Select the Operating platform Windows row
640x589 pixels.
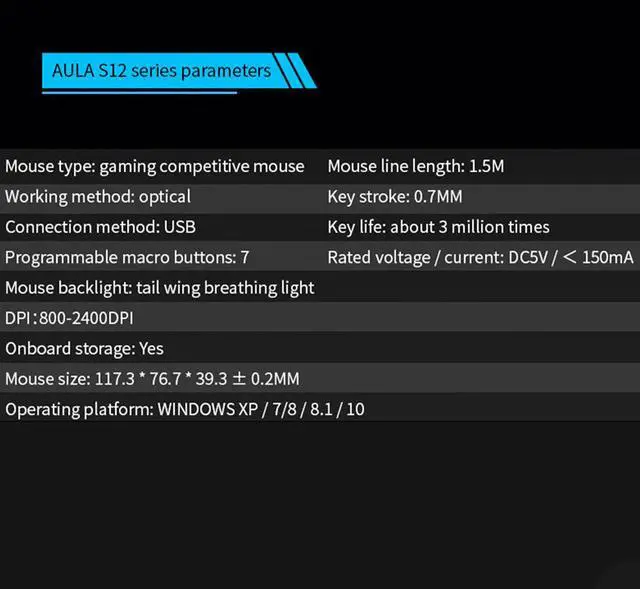pyautogui.click(x=184, y=410)
